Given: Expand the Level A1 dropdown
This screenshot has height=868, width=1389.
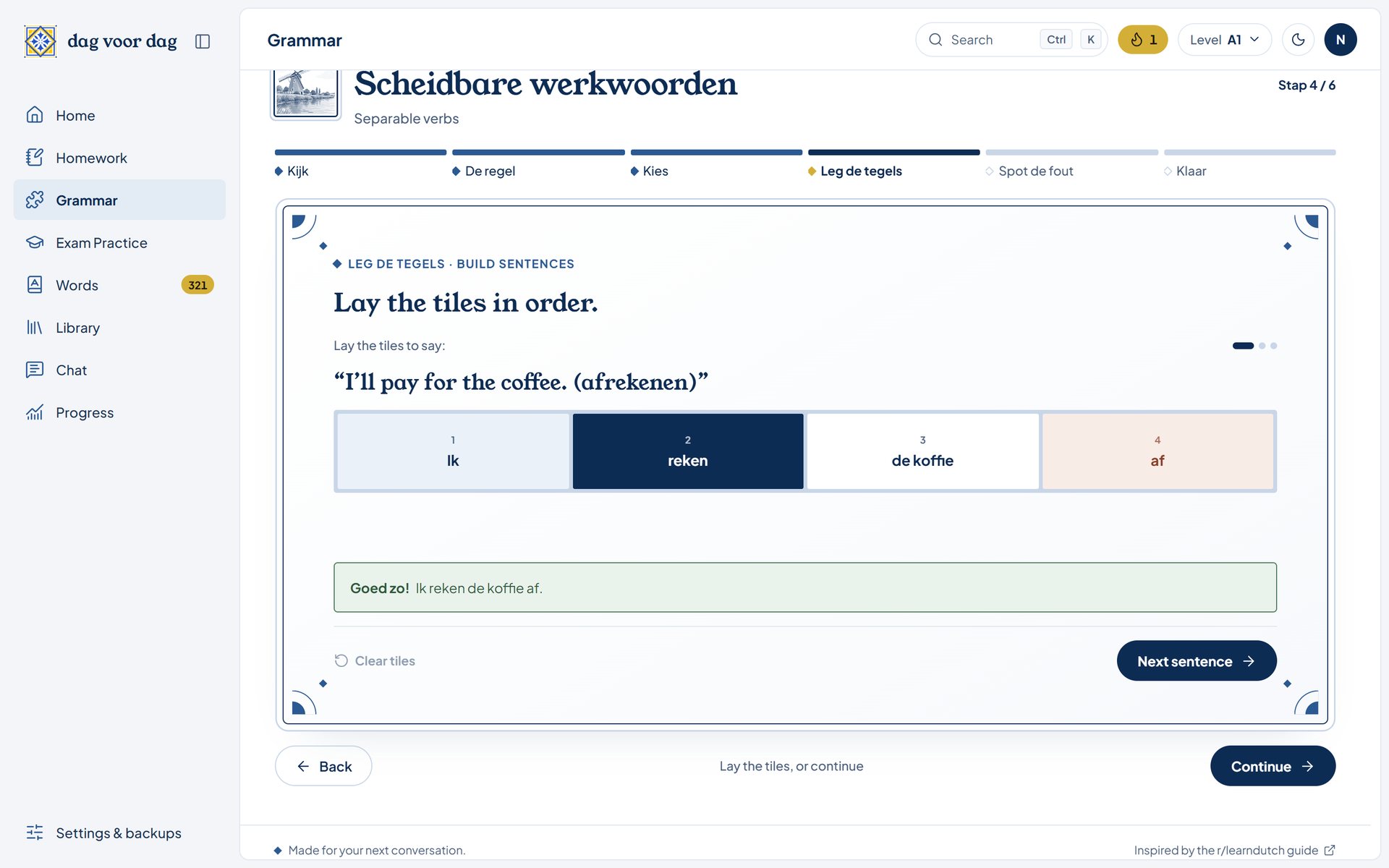Looking at the screenshot, I should click(1224, 40).
